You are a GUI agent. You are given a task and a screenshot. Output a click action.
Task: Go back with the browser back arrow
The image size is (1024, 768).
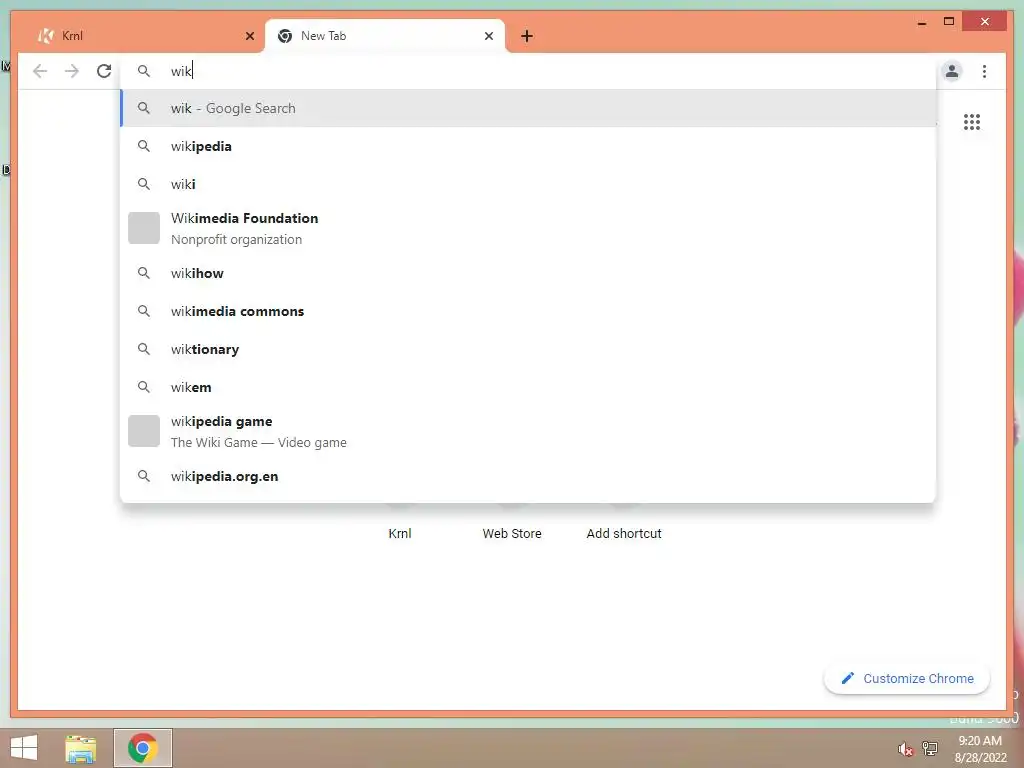40,71
